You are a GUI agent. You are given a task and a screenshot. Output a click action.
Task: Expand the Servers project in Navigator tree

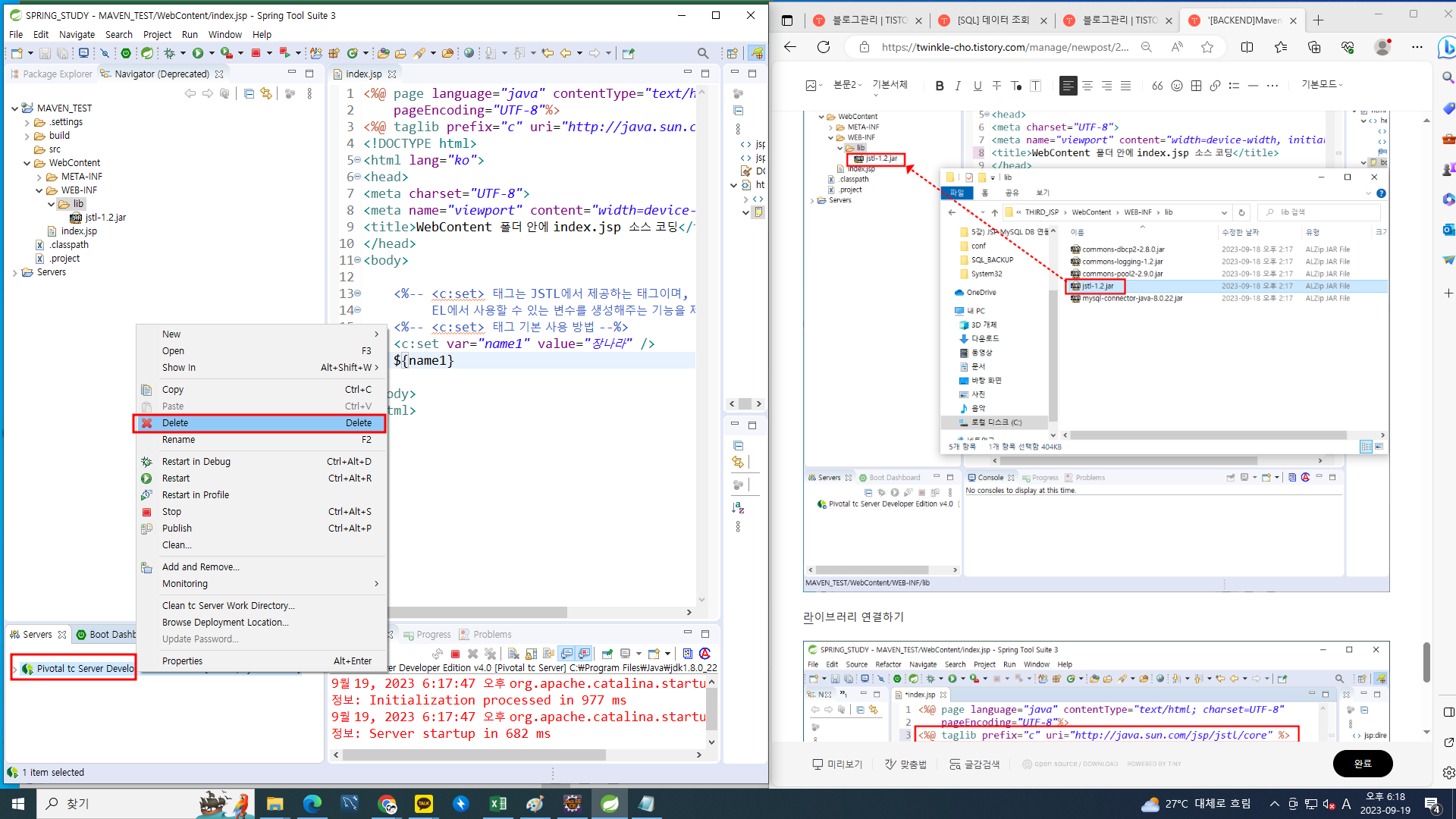click(x=15, y=272)
